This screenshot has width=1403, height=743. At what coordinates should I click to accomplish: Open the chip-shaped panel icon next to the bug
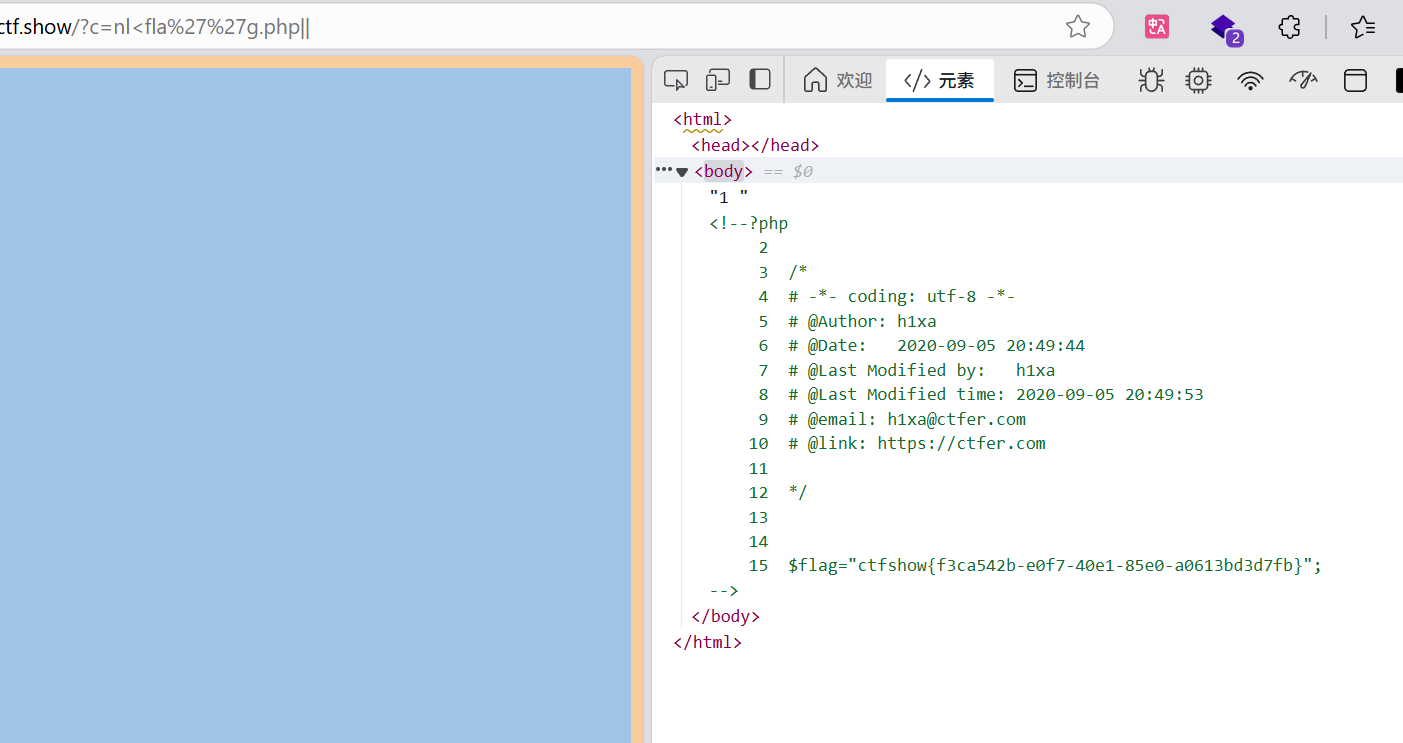point(1198,81)
